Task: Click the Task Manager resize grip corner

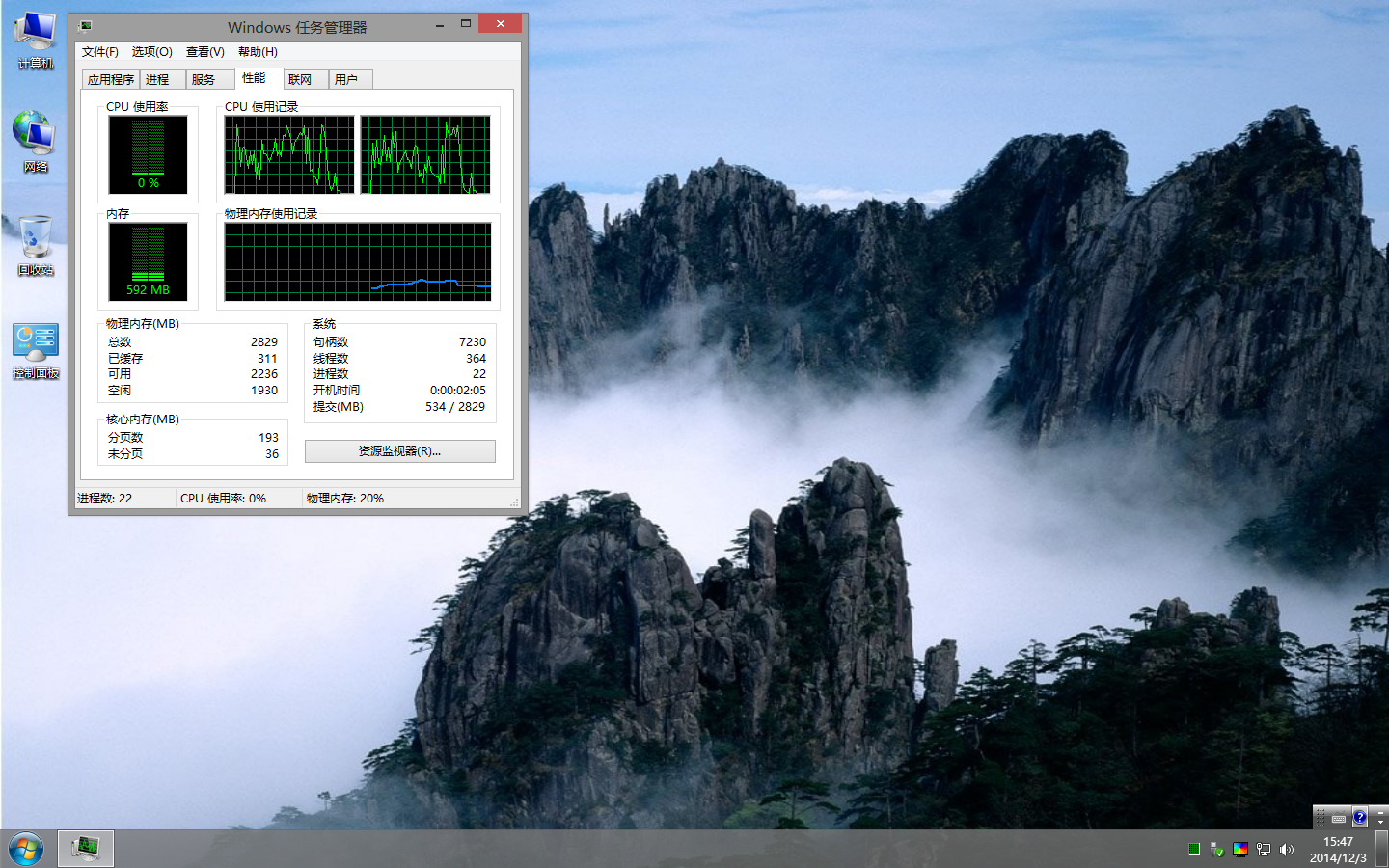Action: 515,502
